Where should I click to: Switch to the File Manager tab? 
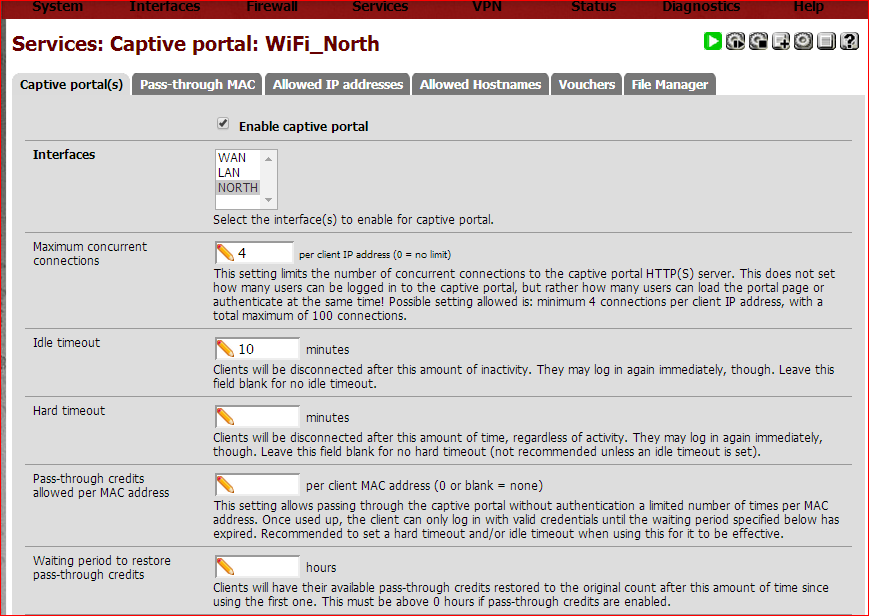pyautogui.click(x=669, y=84)
